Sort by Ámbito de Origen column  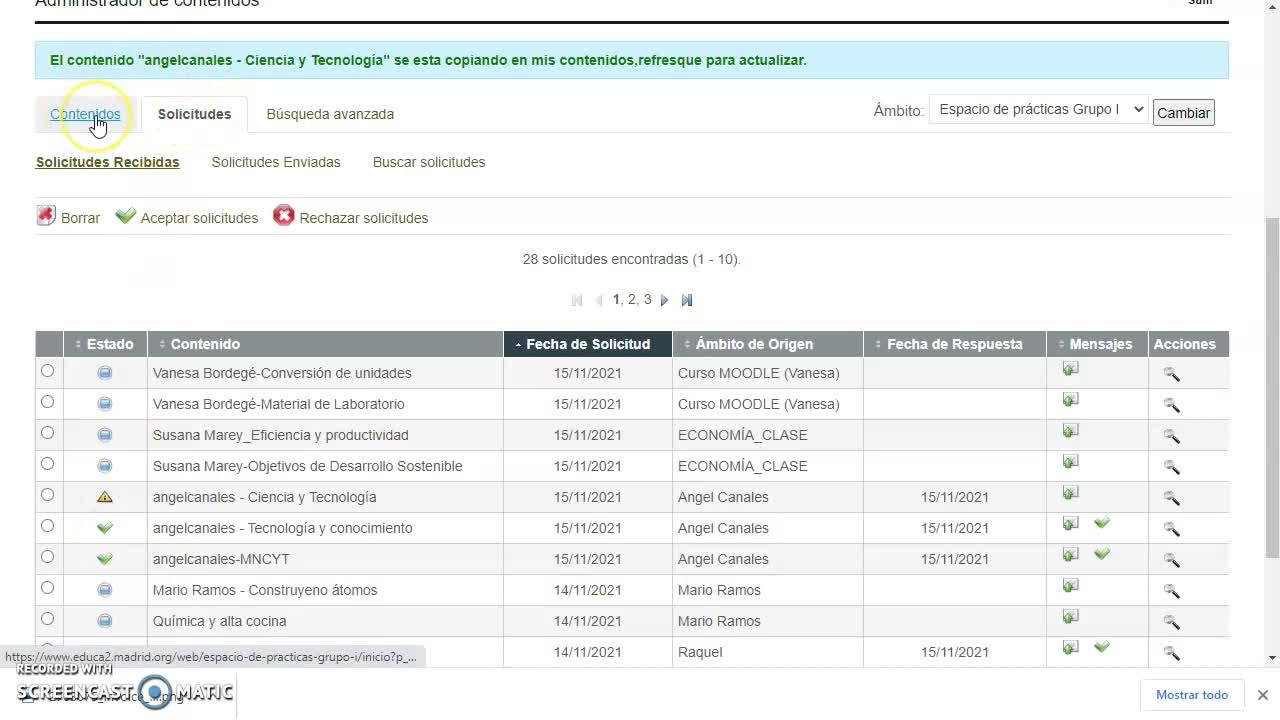768,344
